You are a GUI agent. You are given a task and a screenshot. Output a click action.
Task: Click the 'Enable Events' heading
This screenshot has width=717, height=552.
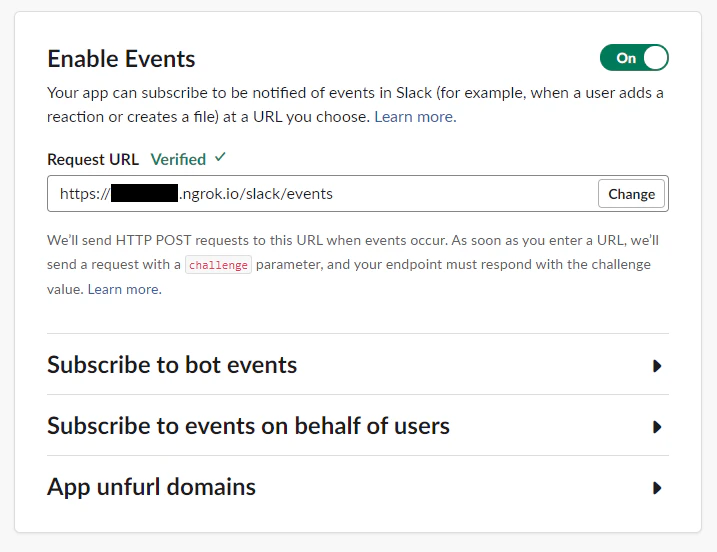tap(121, 59)
